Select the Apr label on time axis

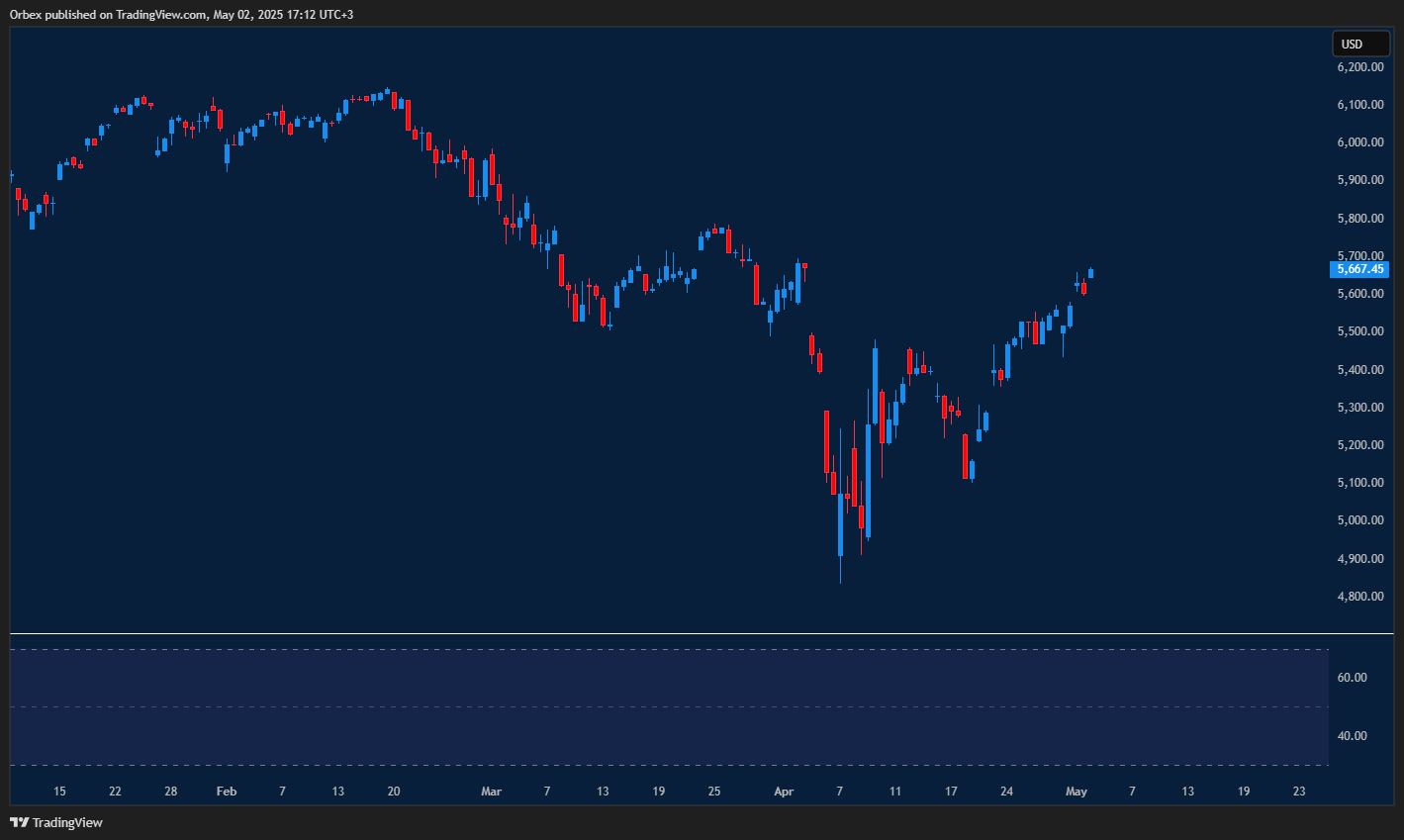pos(784,792)
